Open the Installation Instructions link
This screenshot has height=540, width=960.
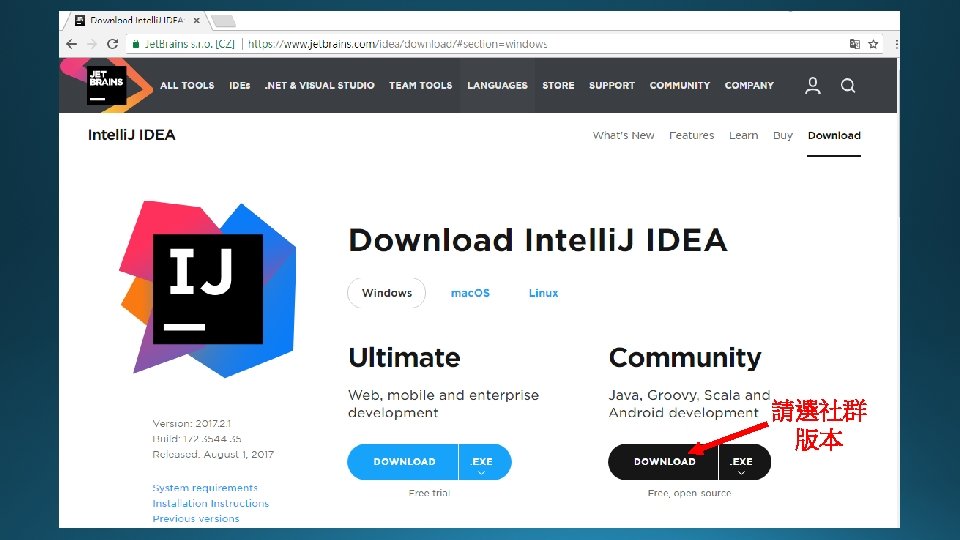211,503
